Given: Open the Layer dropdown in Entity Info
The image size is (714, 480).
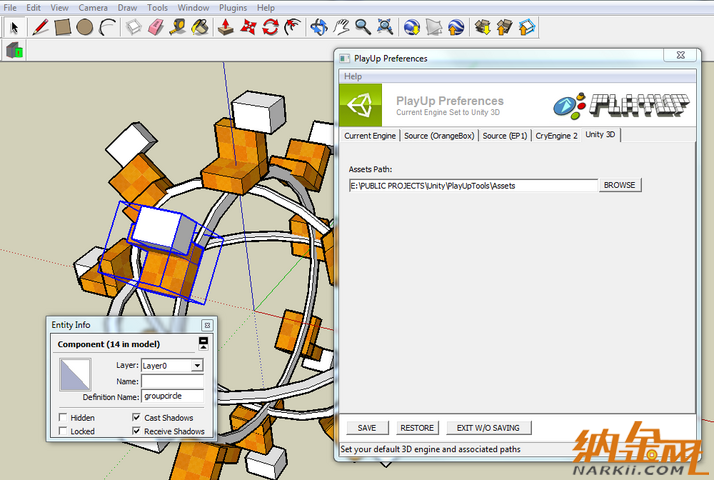Looking at the screenshot, I should (x=197, y=365).
